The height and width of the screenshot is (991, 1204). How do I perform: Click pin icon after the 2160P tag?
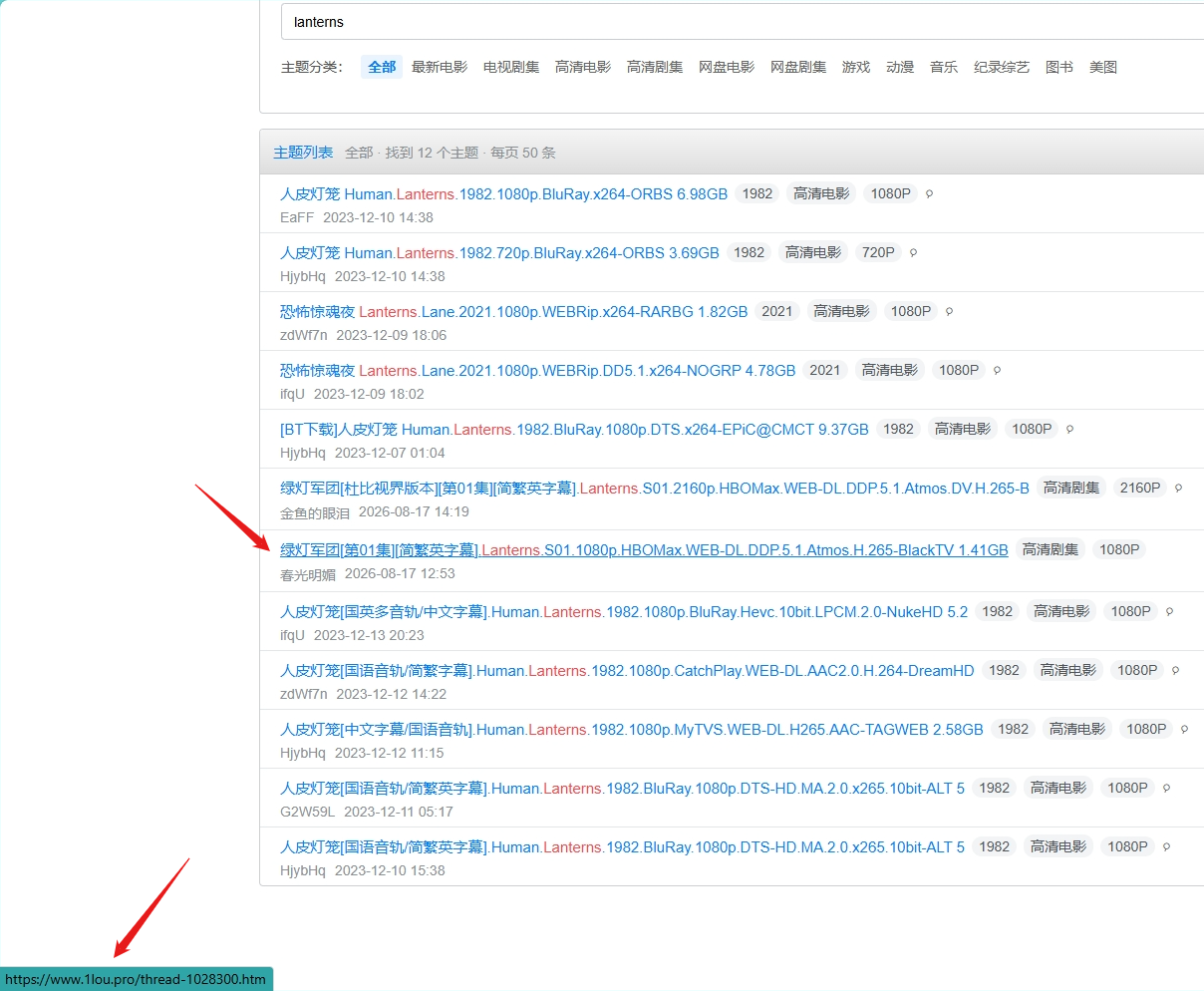1178,489
